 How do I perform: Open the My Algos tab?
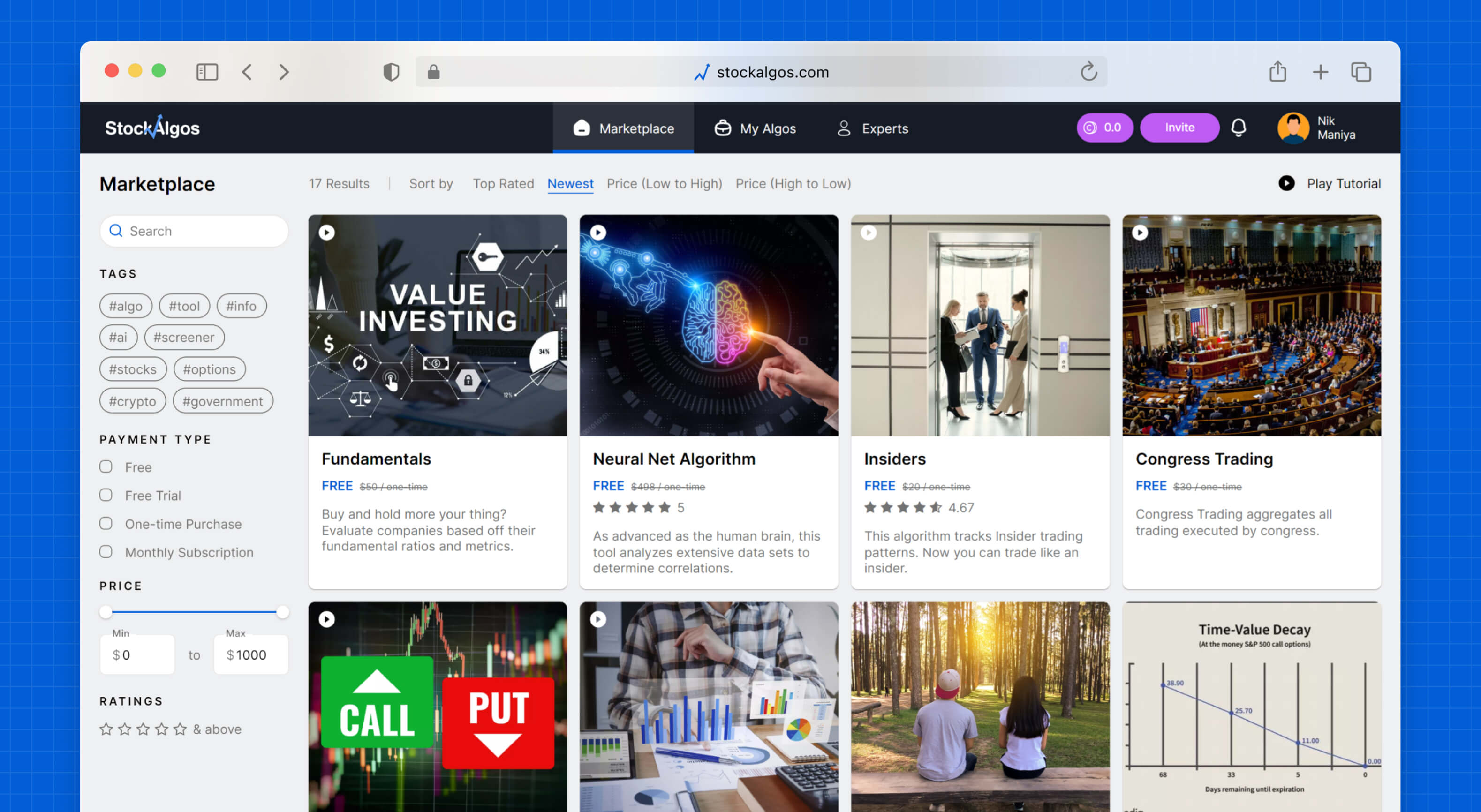(755, 128)
